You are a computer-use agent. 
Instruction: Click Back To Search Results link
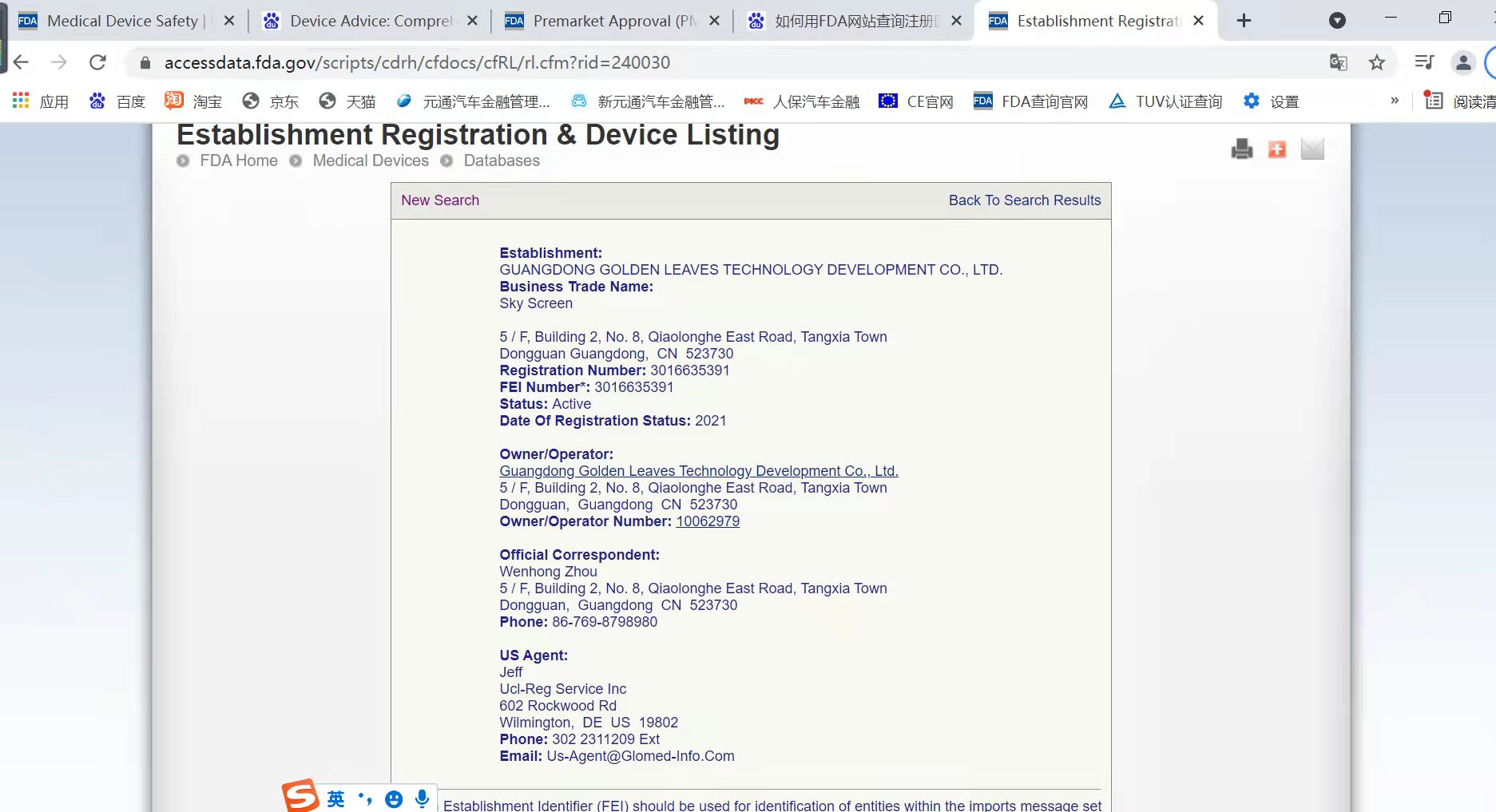(1024, 200)
